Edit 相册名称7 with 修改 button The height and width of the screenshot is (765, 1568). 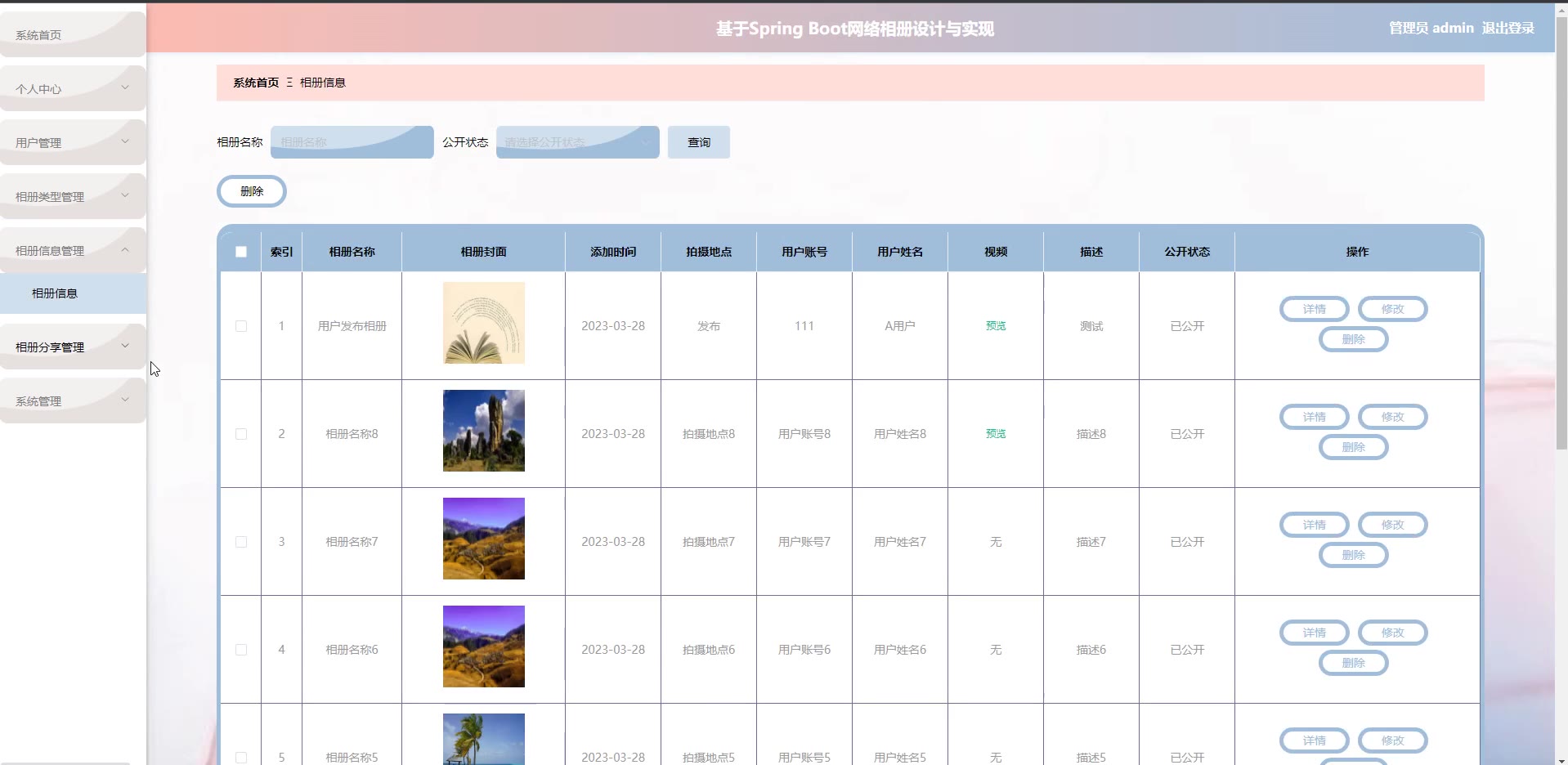[x=1392, y=525]
